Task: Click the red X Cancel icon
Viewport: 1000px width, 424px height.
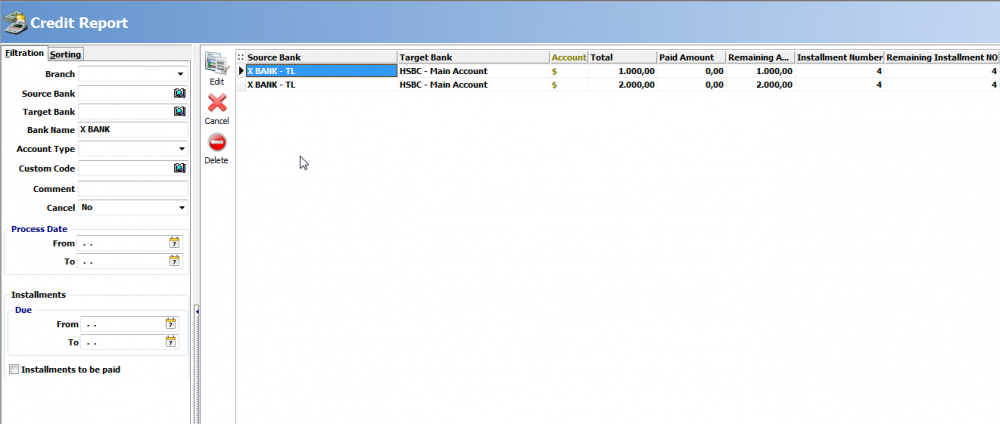Action: pos(217,103)
